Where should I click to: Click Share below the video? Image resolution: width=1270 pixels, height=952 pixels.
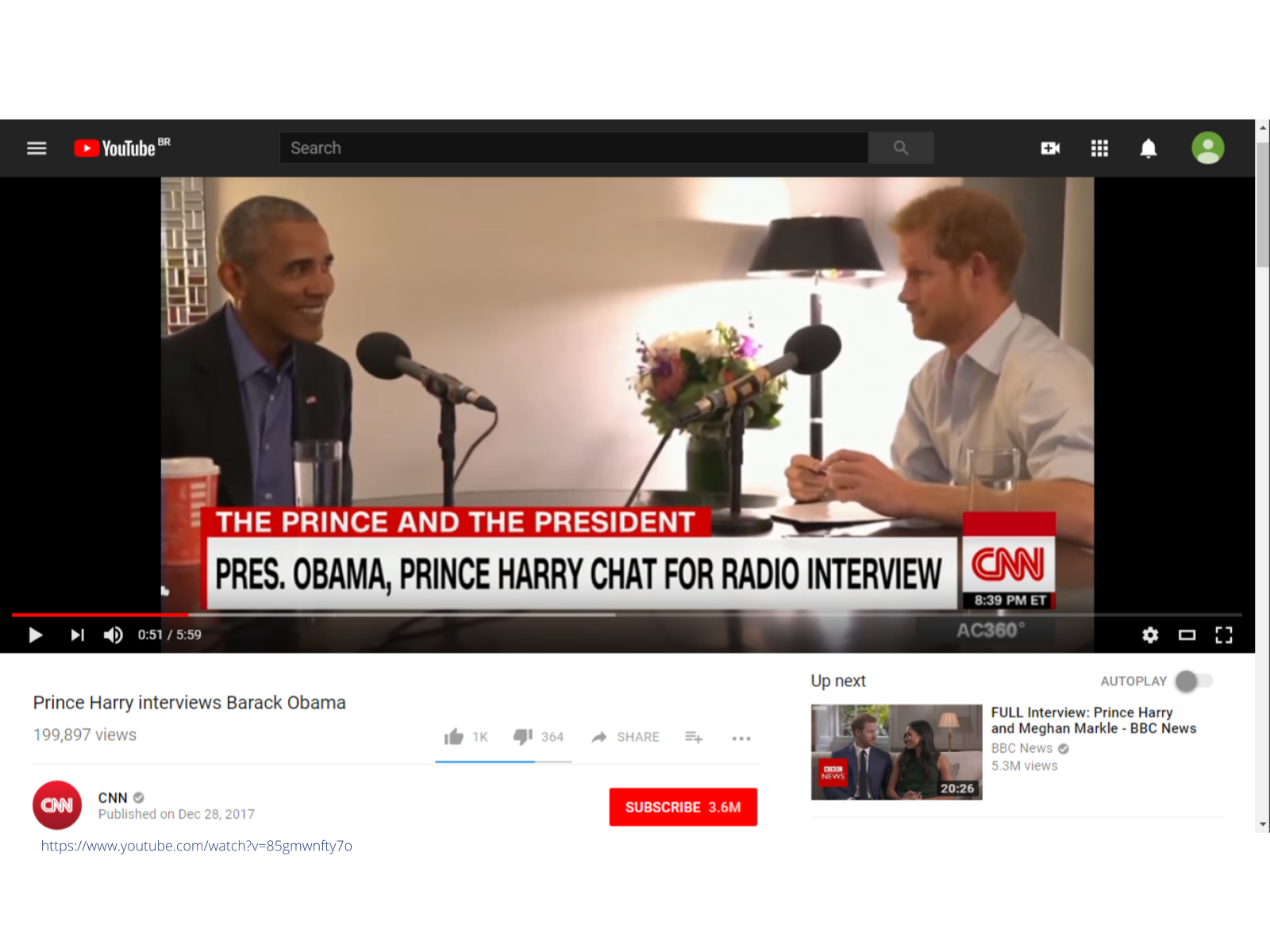625,737
